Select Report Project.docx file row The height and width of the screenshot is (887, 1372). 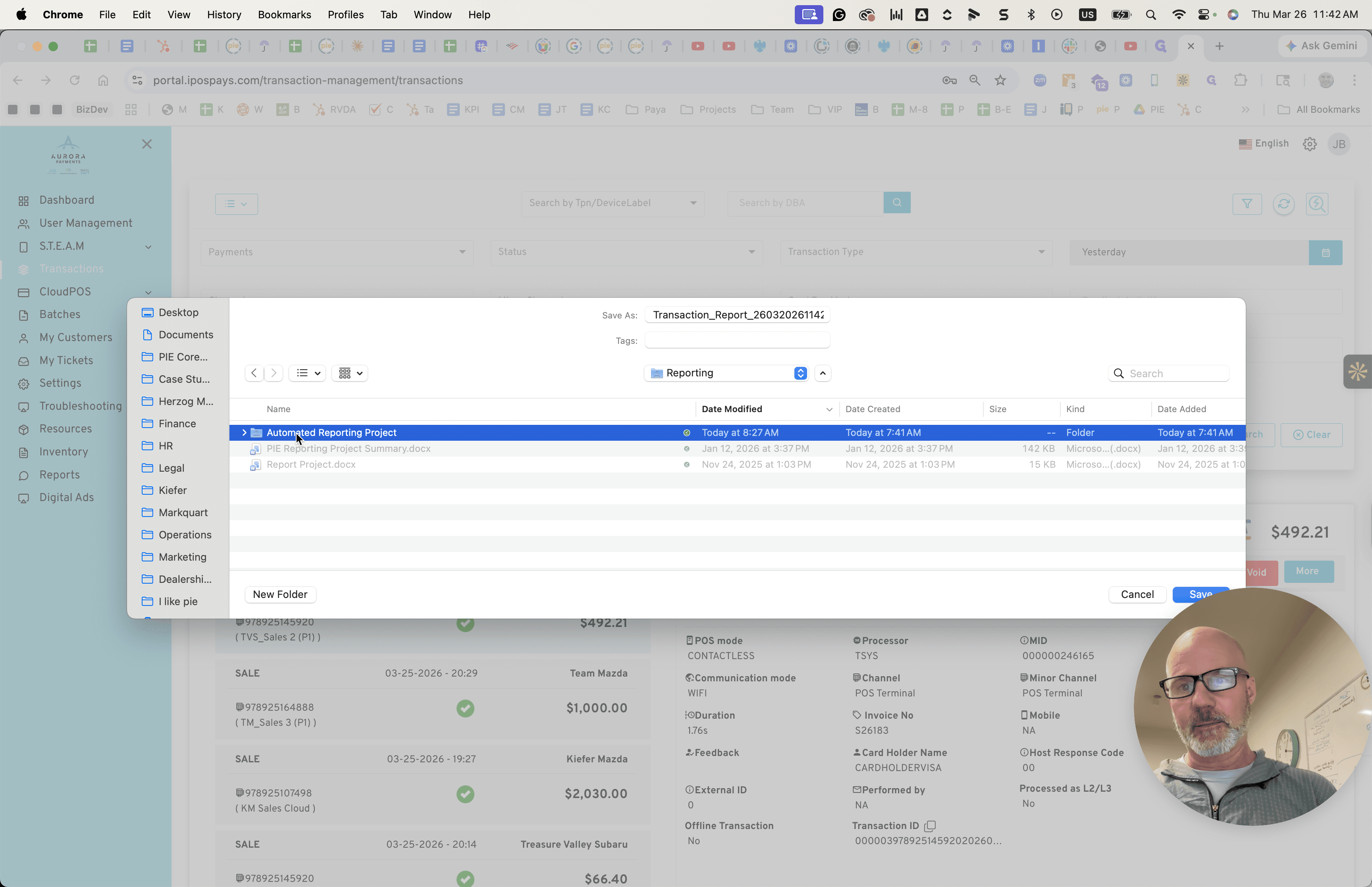[x=737, y=464]
